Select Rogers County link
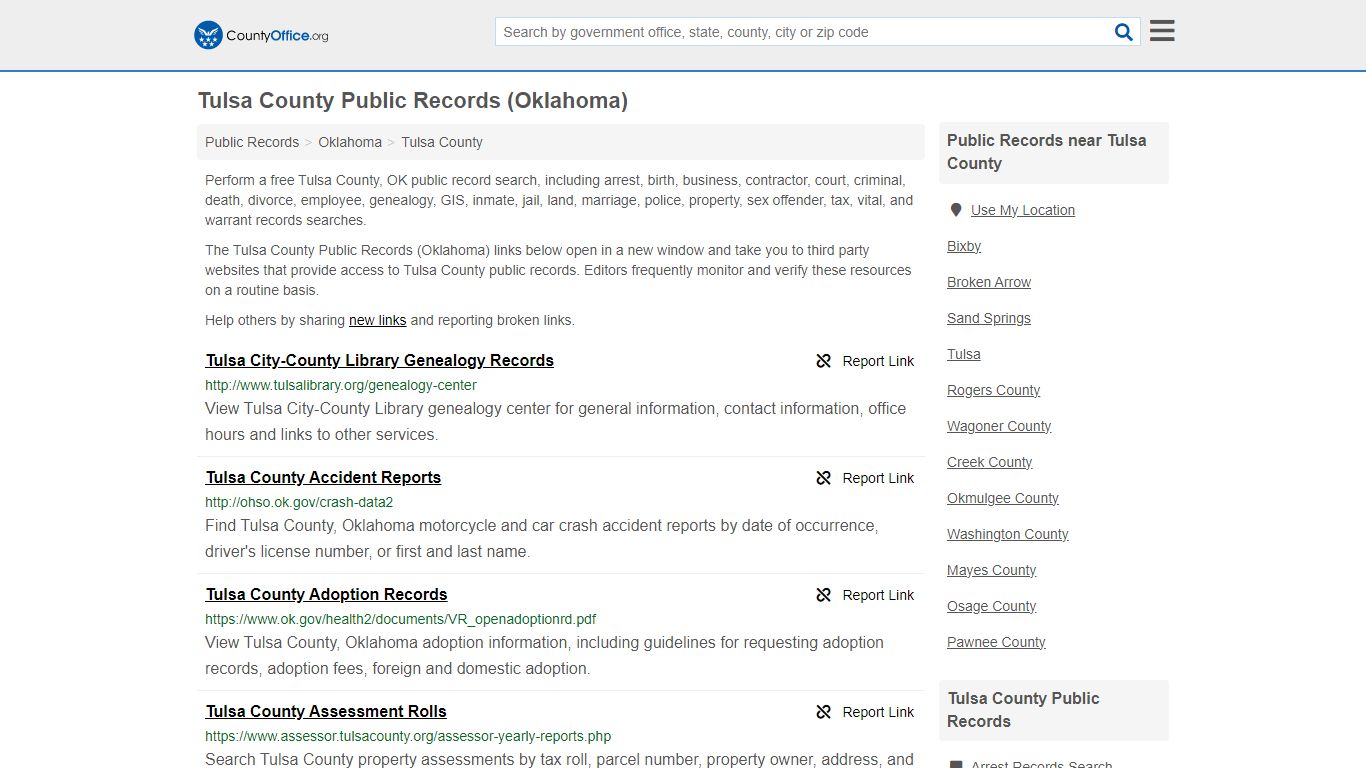Screen dimensions: 1366x768 point(994,390)
